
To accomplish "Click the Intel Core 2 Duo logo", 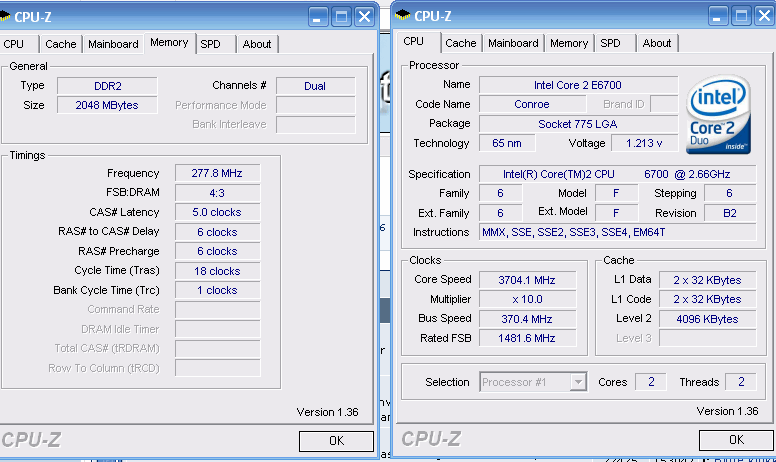I will coord(719,114).
